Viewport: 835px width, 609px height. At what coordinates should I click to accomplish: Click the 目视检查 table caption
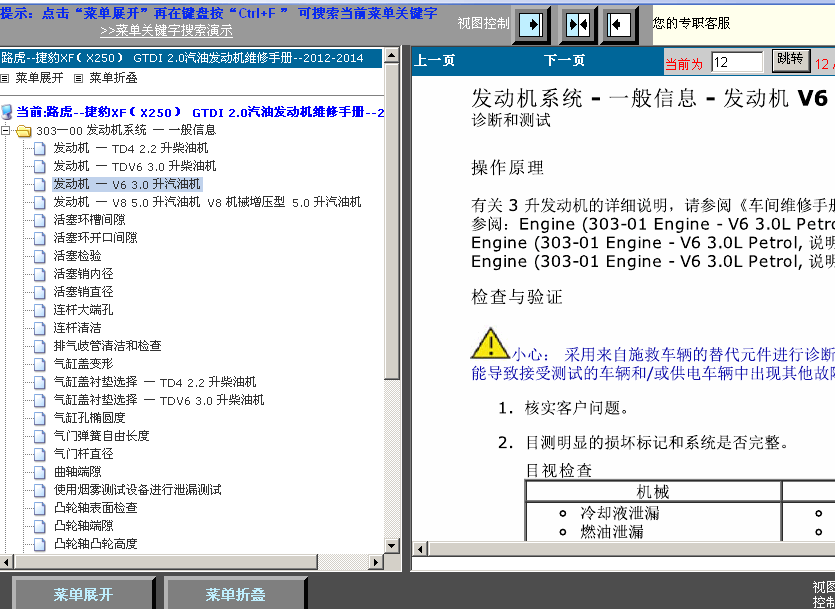point(559,471)
